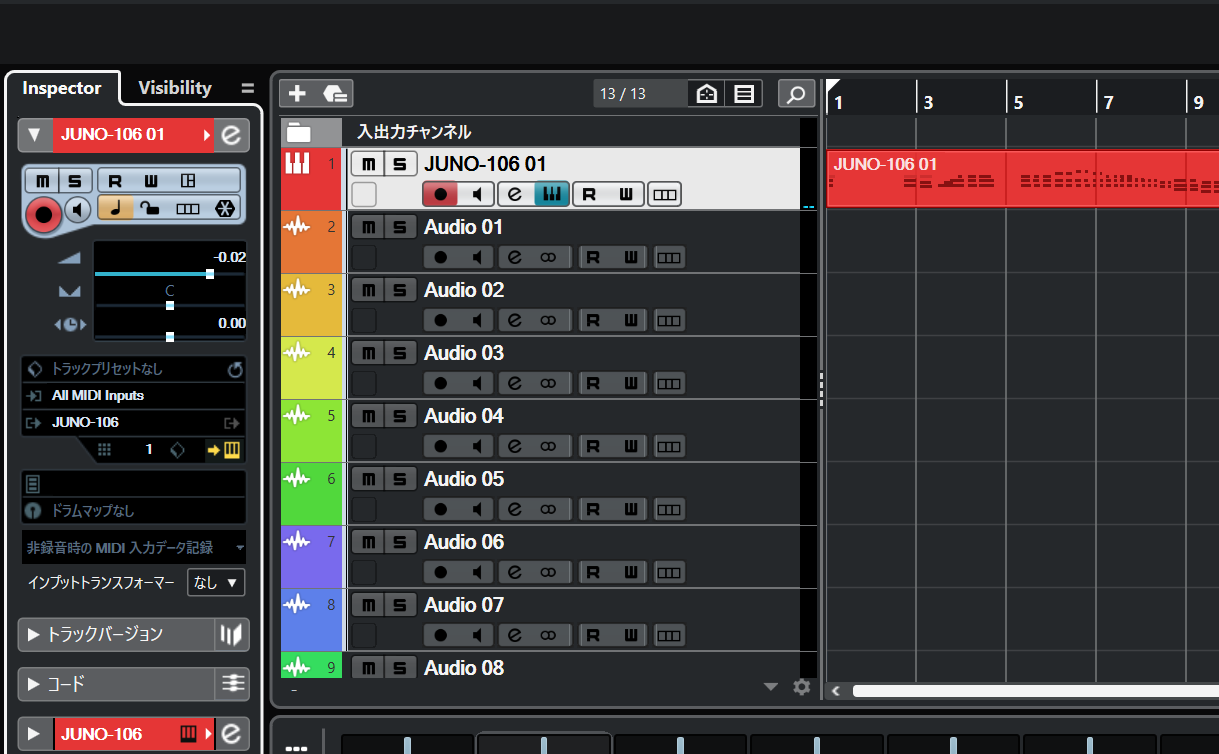Open the track preset folder-plus icon
The height and width of the screenshot is (754, 1219).
click(x=335, y=94)
